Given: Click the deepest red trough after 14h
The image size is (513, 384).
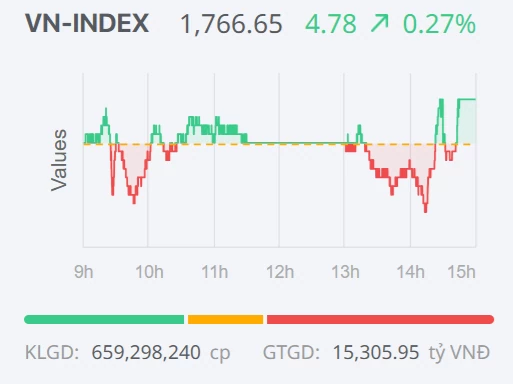Looking at the screenshot, I should (x=425, y=208).
